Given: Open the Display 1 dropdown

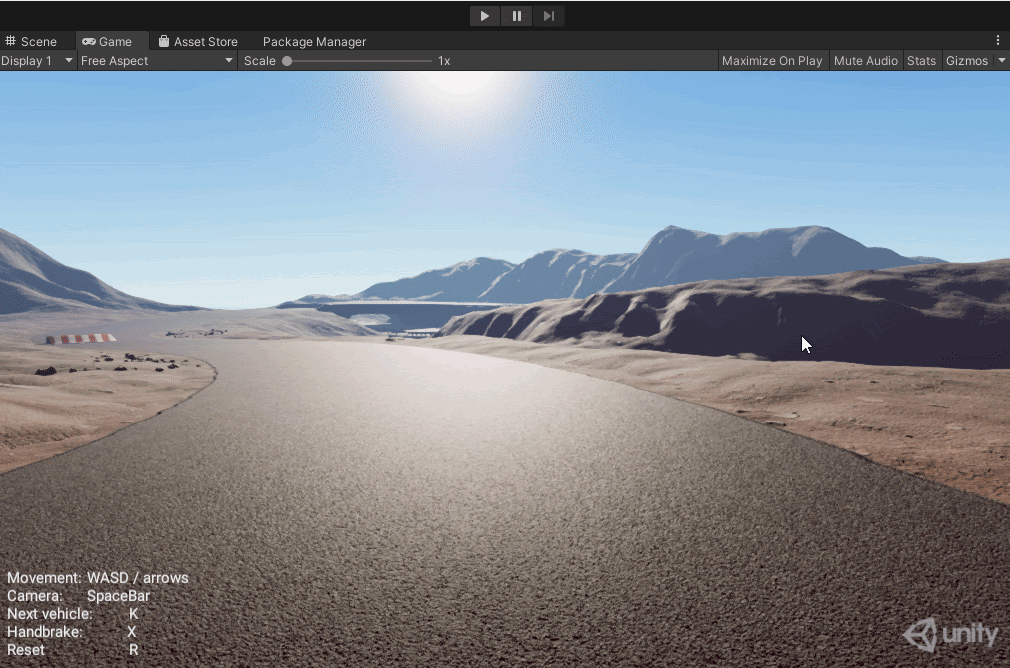Looking at the screenshot, I should coord(38,61).
